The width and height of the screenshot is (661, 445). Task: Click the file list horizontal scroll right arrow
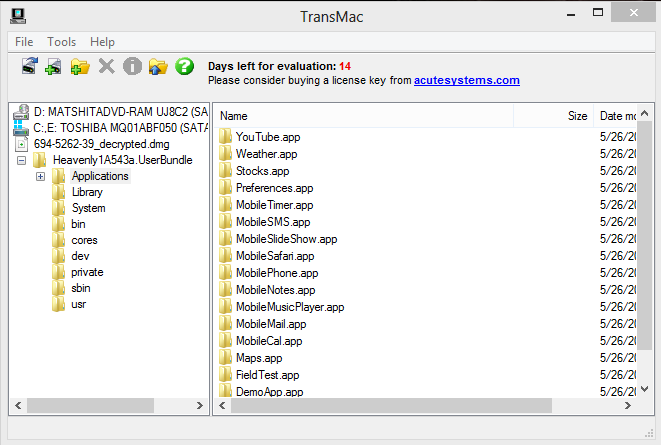click(628, 405)
